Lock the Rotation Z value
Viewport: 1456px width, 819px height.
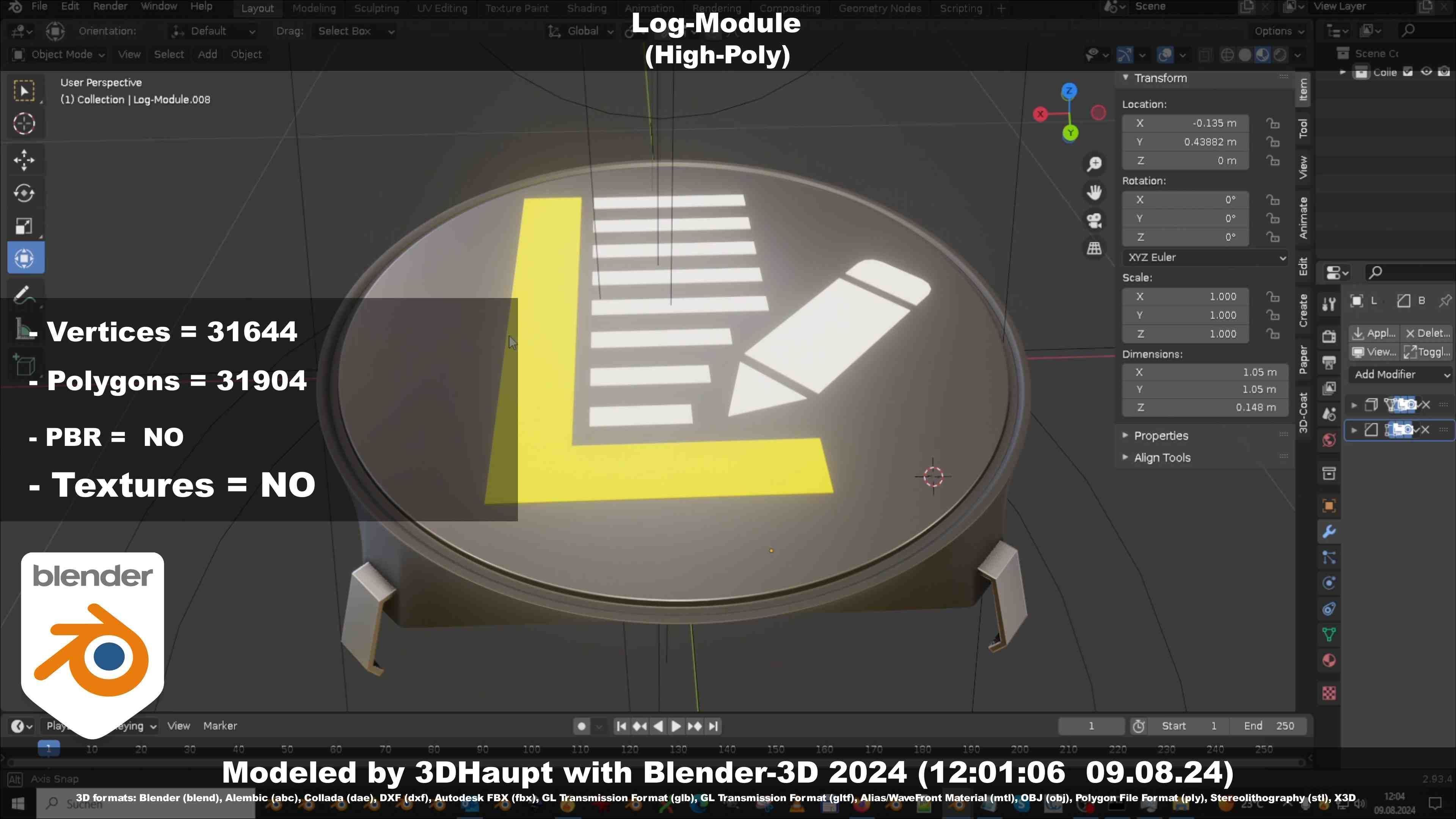(1272, 237)
